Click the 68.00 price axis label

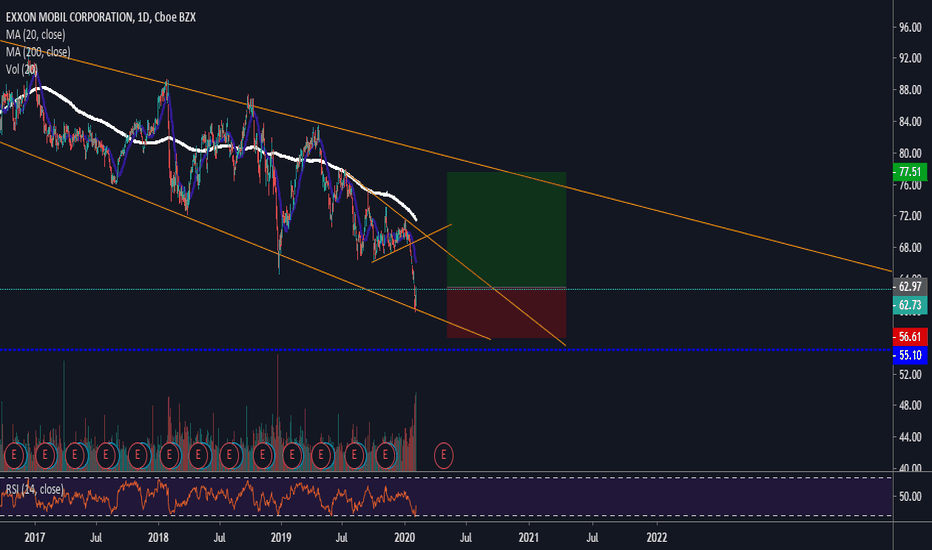coord(910,247)
